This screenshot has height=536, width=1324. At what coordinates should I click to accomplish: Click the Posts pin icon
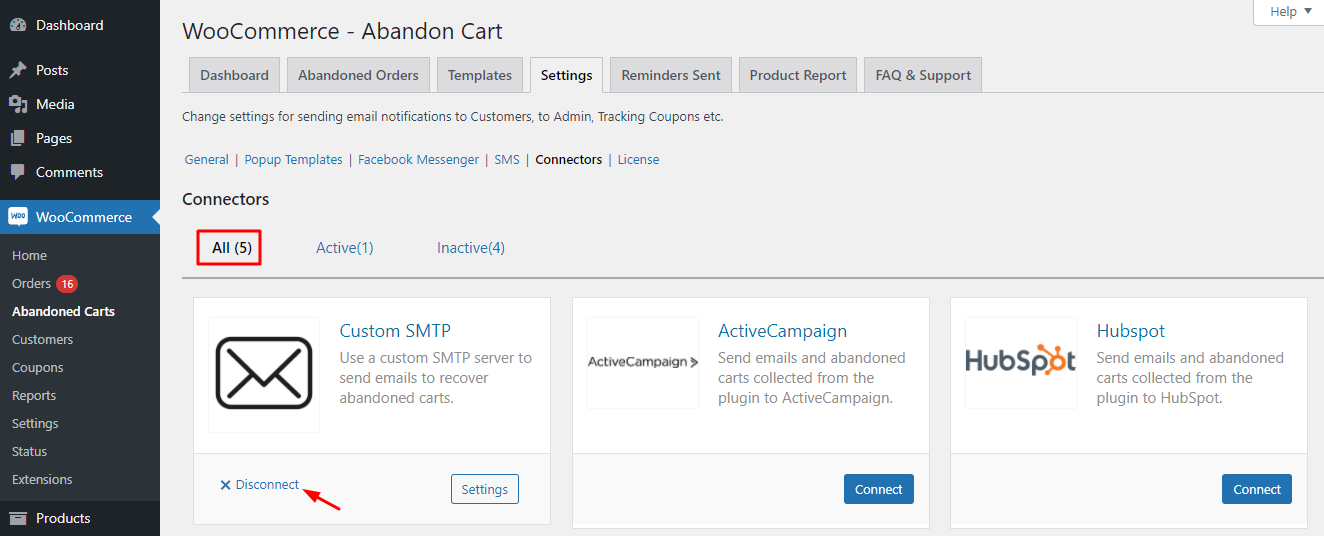(x=18, y=71)
